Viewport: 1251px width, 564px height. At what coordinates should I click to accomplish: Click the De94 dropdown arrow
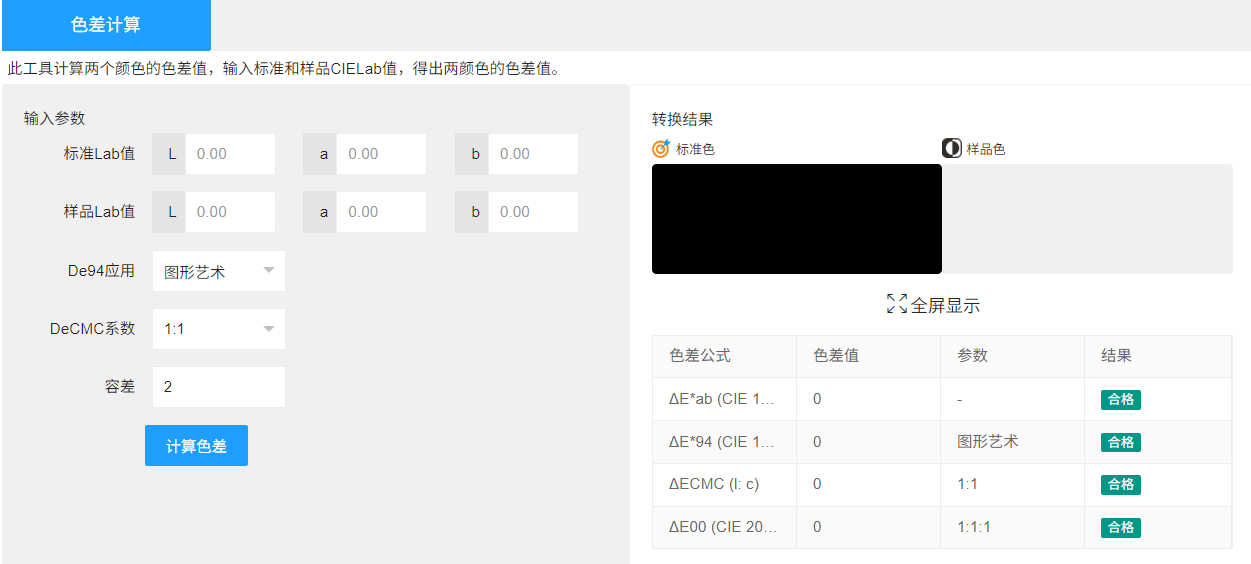(x=269, y=271)
